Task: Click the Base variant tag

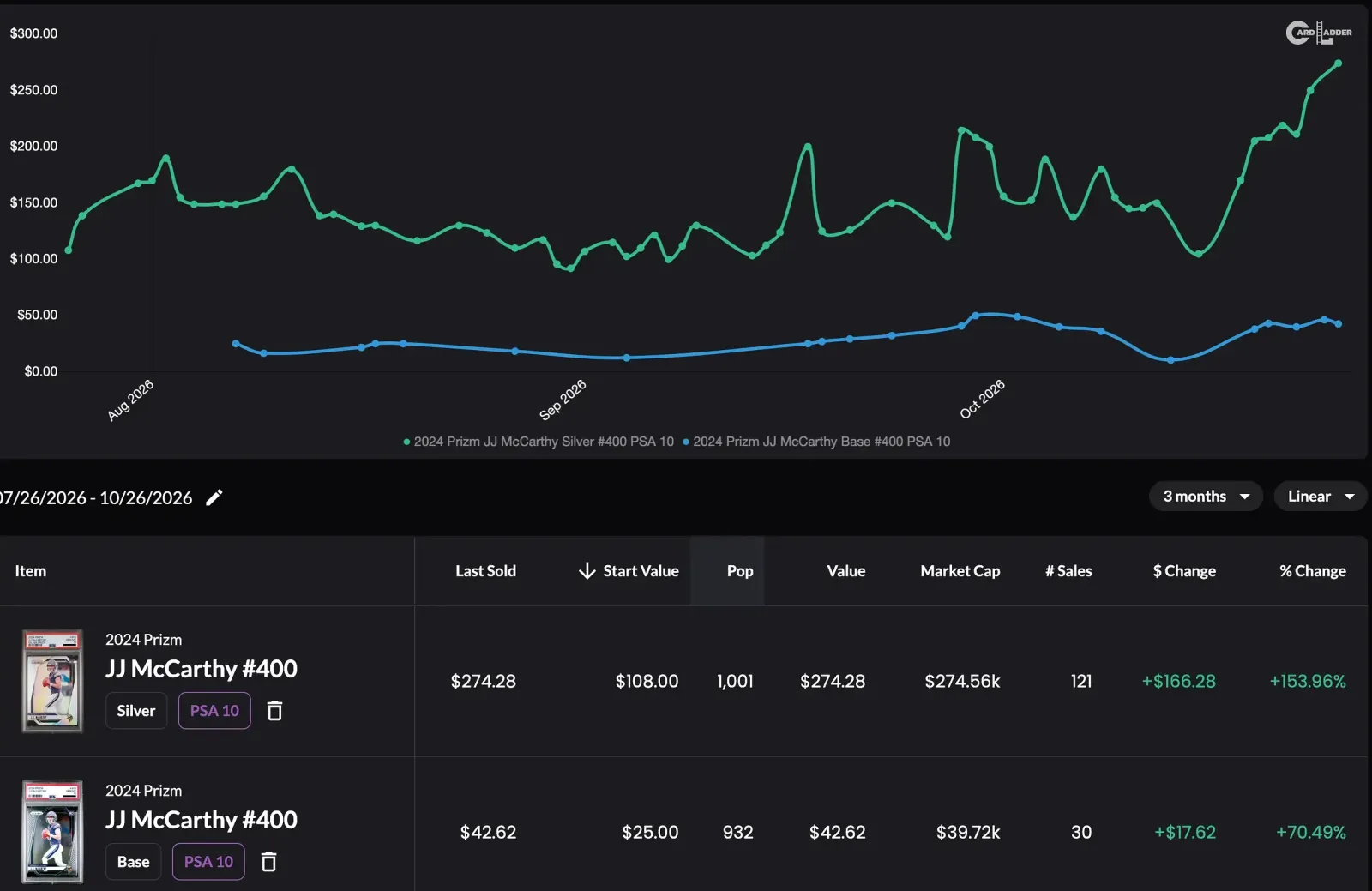Action: pos(133,862)
